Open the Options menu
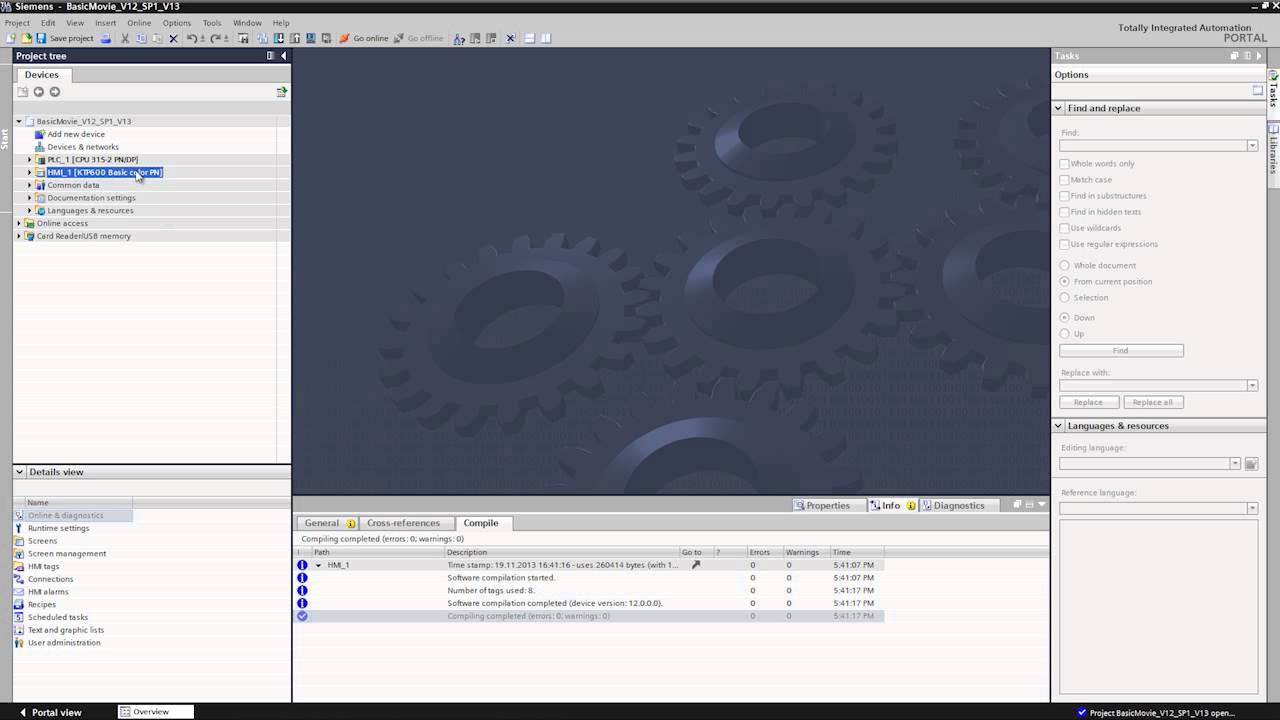Screen dimensions: 1280x720 coord(176,23)
